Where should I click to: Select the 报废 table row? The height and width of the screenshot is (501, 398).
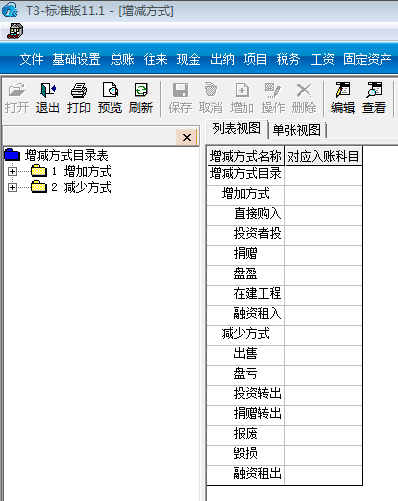(284, 435)
